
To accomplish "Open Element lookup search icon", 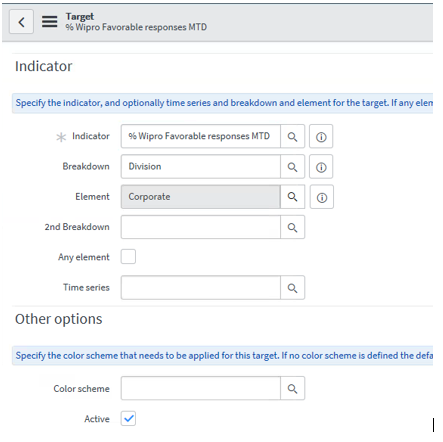I will pyautogui.click(x=292, y=197).
